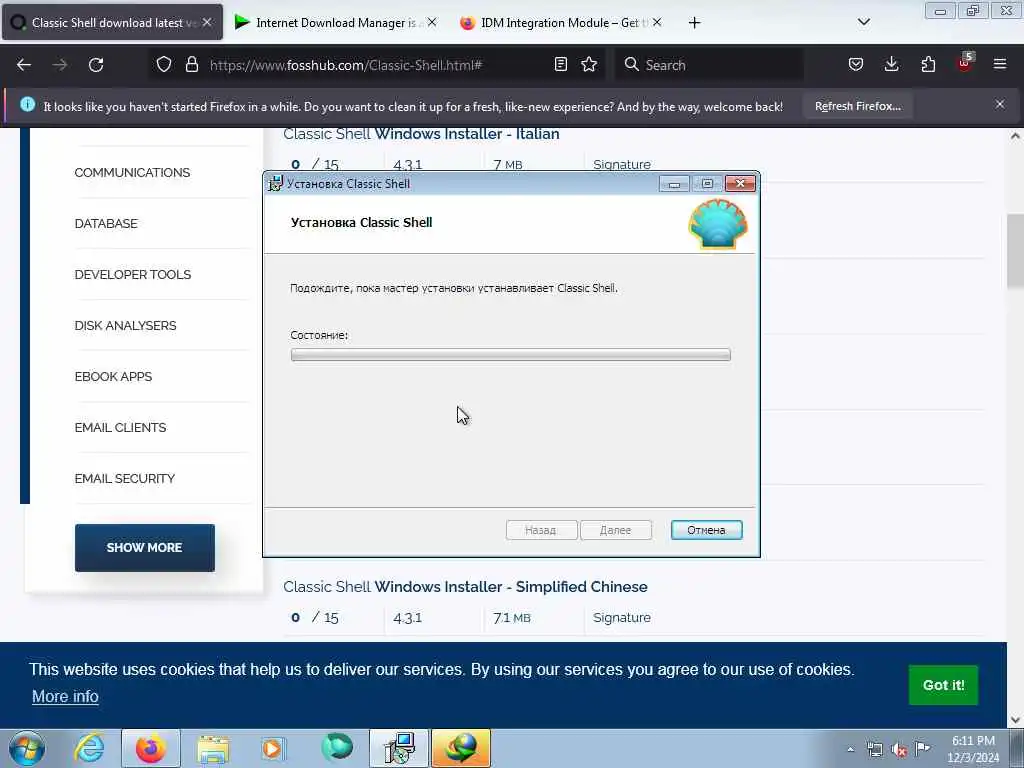Open the DISK ANALYSERS category
This screenshot has width=1024, height=768.
pos(125,325)
